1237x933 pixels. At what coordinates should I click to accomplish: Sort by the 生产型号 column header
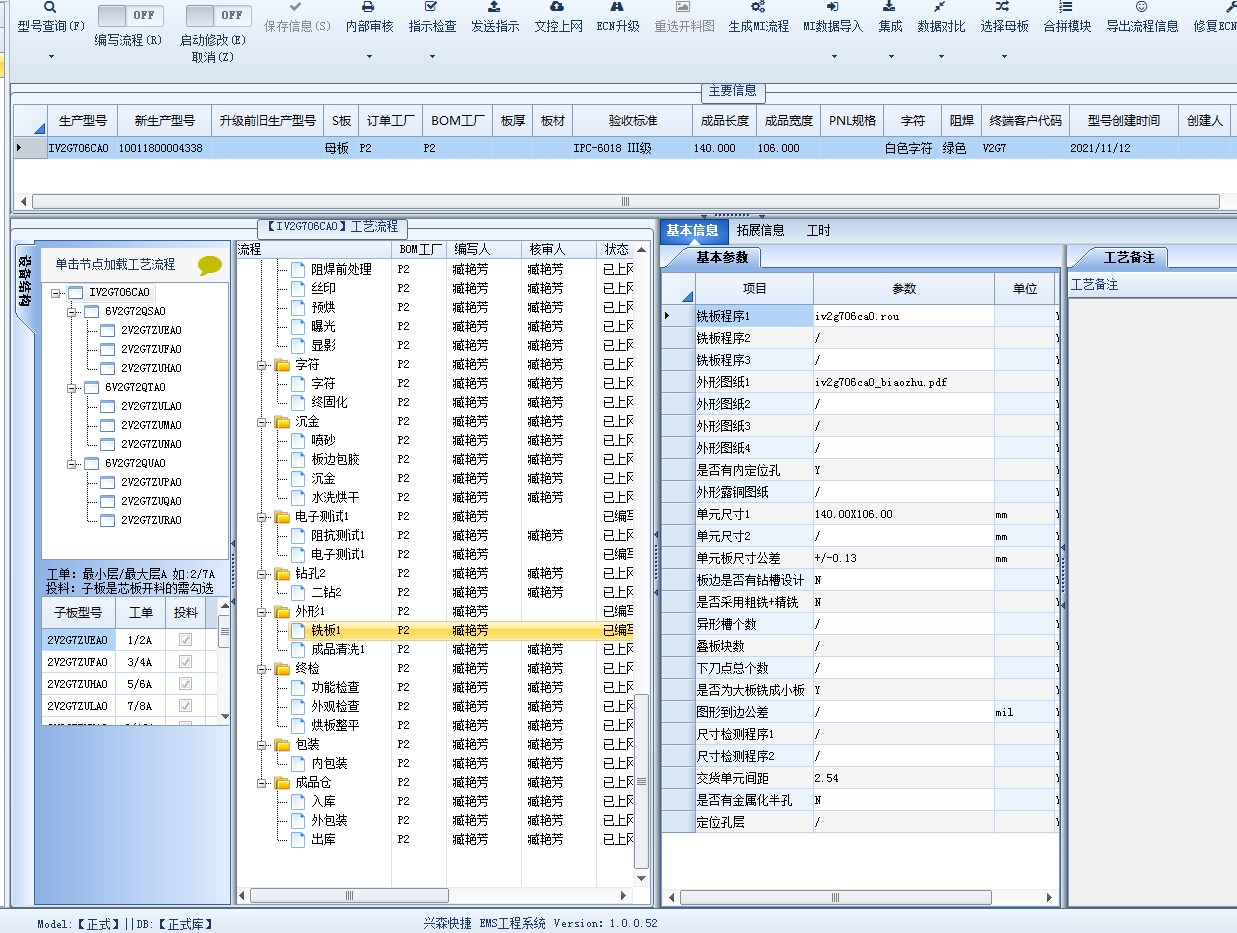tap(82, 121)
